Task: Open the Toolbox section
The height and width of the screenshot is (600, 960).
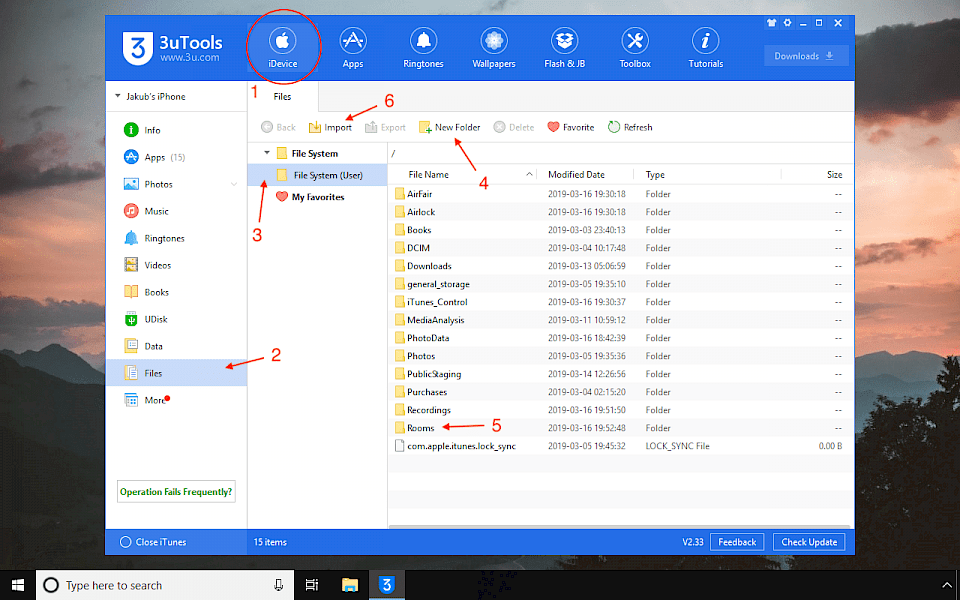Action: (635, 48)
